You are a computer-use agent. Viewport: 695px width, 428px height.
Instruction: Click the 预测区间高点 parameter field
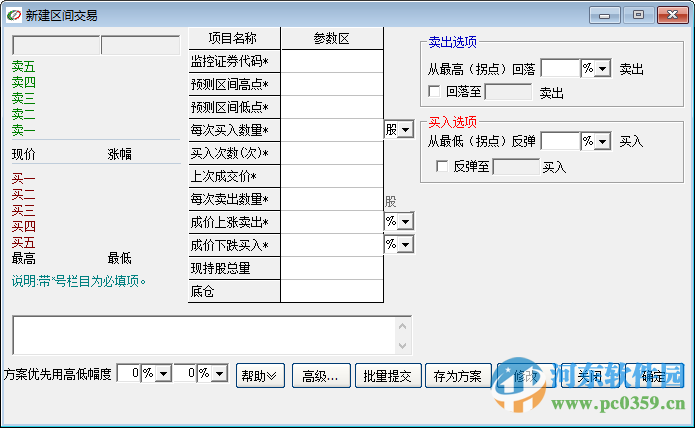tap(332, 84)
